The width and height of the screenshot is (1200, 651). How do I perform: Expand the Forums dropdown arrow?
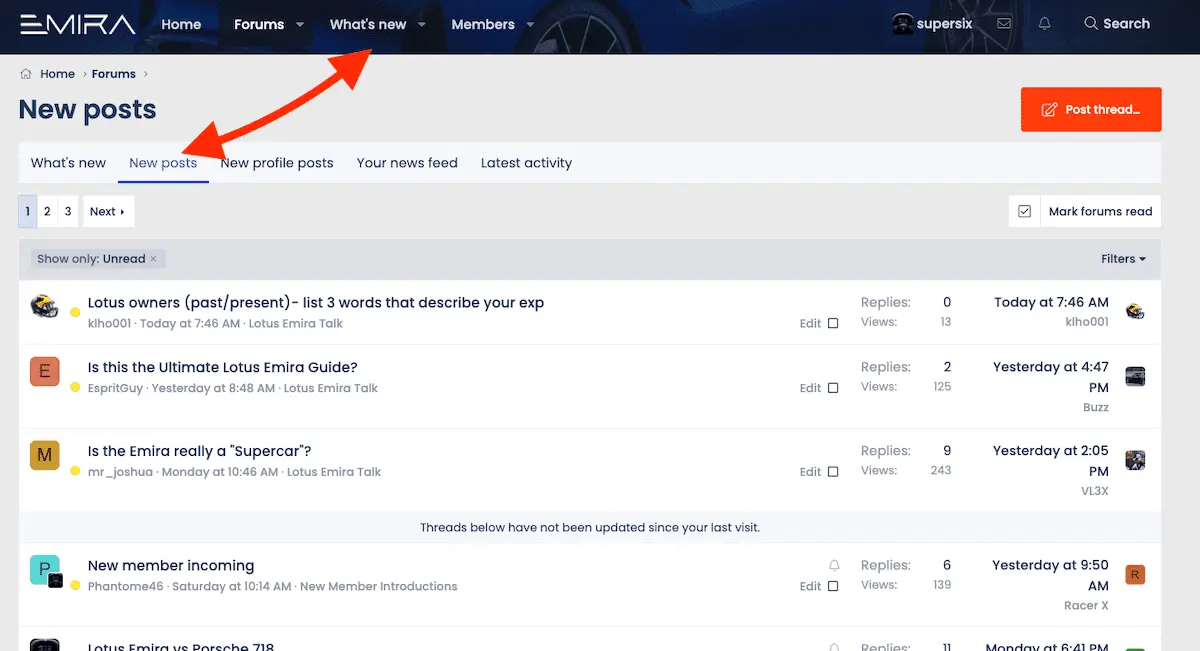pos(299,25)
